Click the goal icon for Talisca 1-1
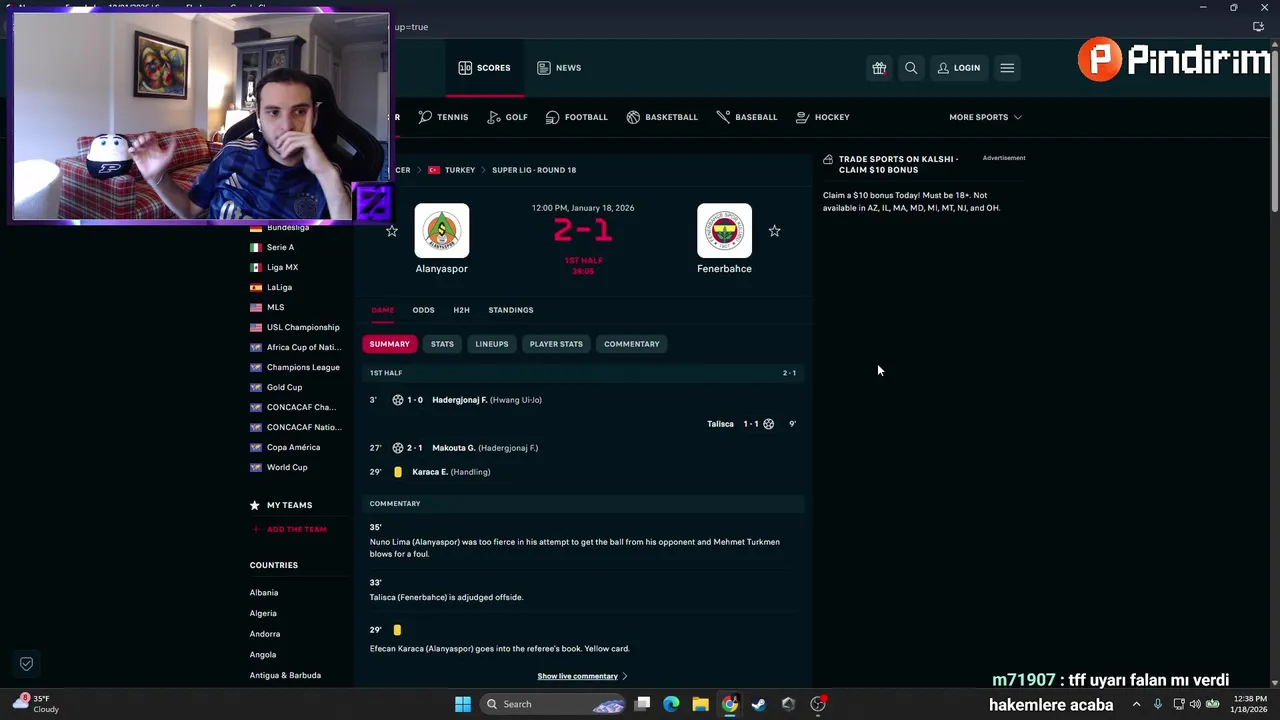 [x=768, y=424]
